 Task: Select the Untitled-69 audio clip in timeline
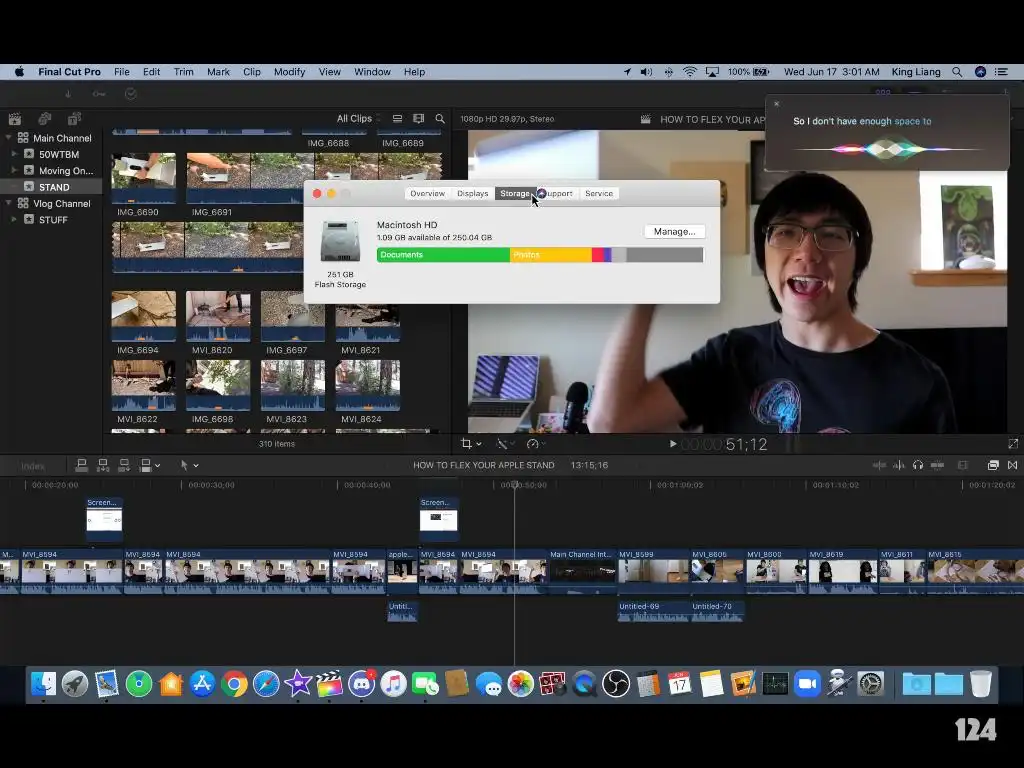(653, 611)
